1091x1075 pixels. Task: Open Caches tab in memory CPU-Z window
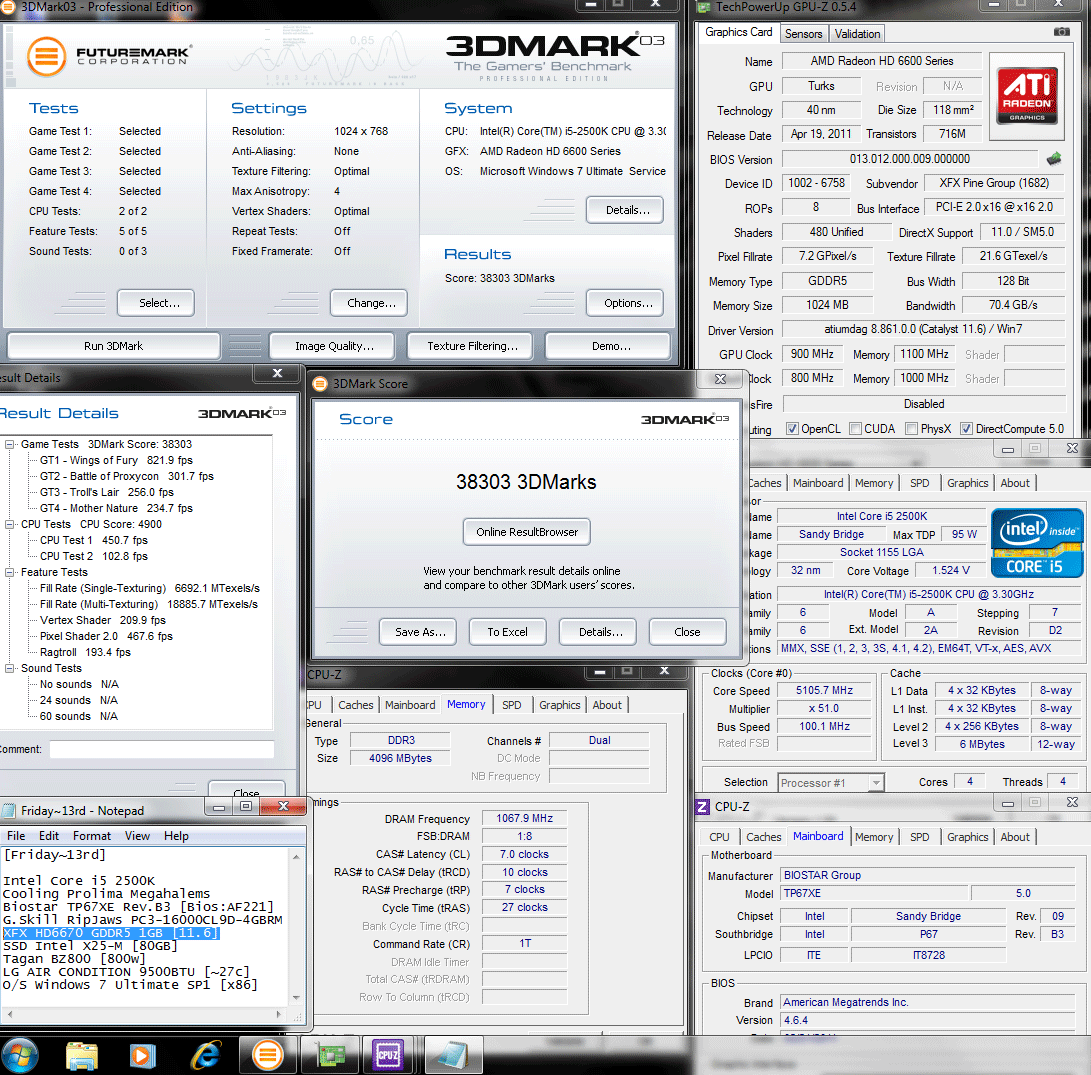pyautogui.click(x=356, y=705)
